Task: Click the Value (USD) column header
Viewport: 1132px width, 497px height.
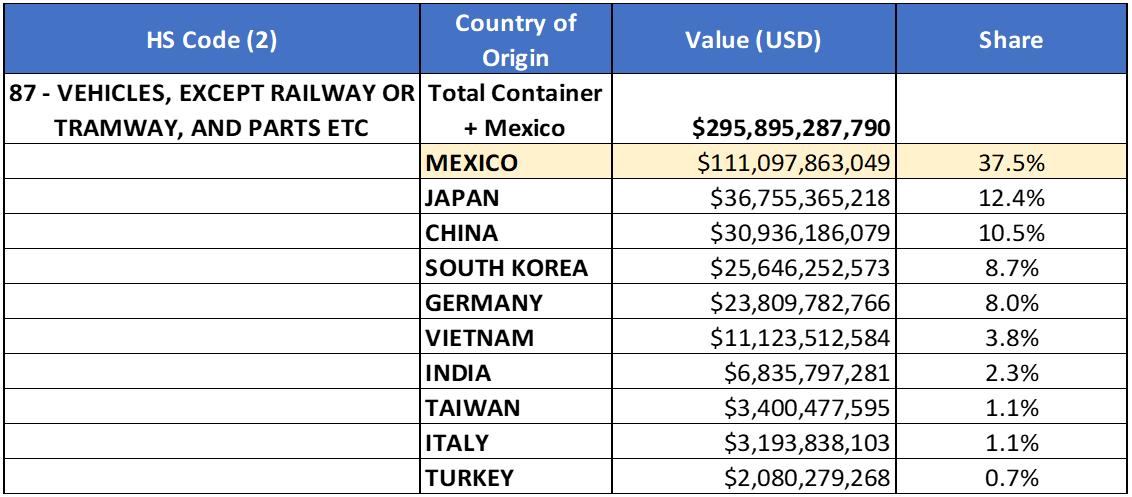Action: pyautogui.click(x=753, y=40)
